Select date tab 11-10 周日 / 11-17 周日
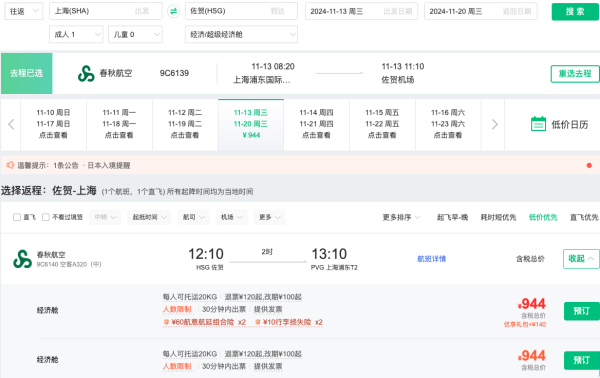 click(x=53, y=124)
